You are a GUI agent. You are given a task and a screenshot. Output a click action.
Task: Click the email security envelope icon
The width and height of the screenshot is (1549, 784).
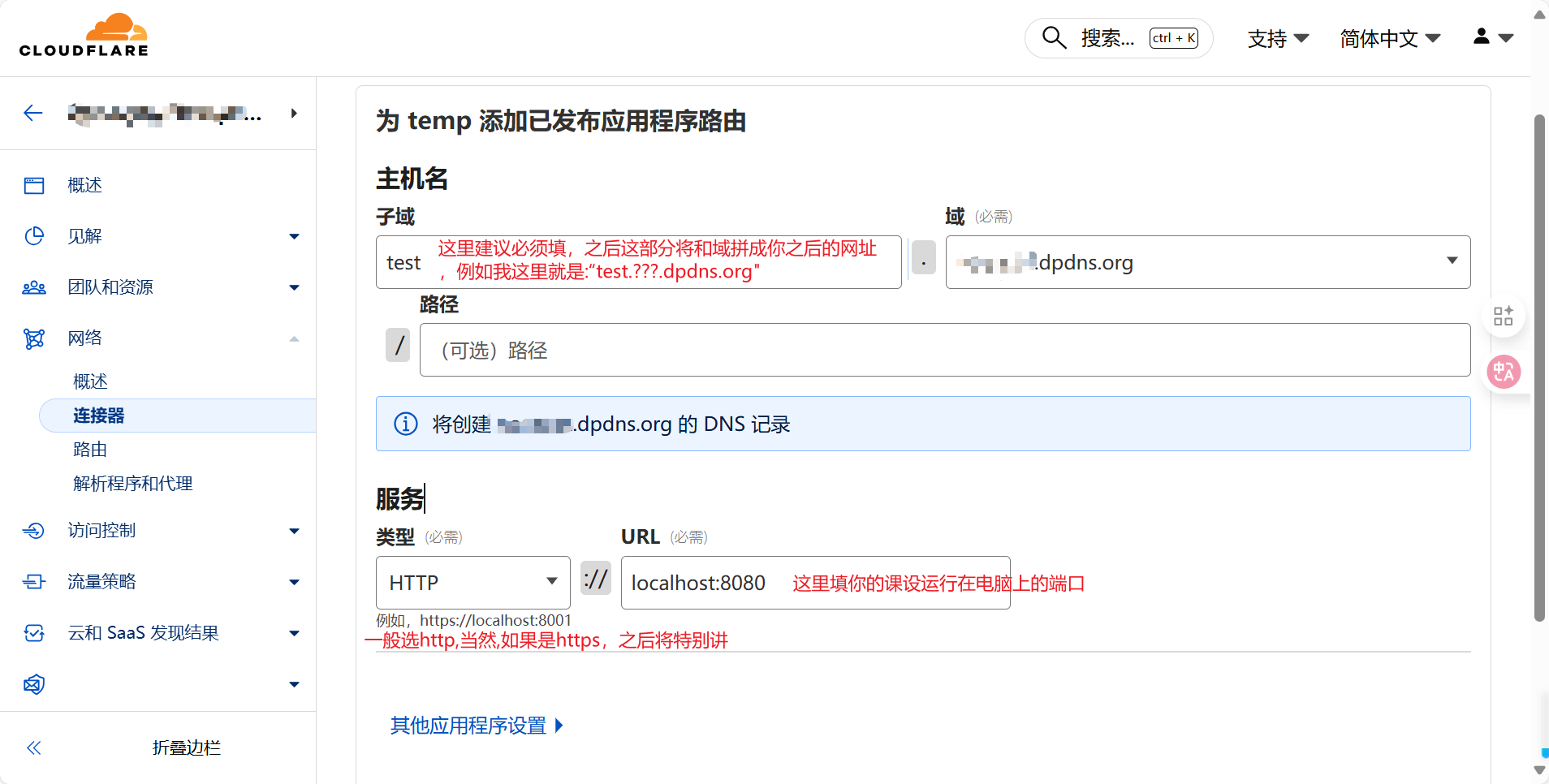pos(34,684)
